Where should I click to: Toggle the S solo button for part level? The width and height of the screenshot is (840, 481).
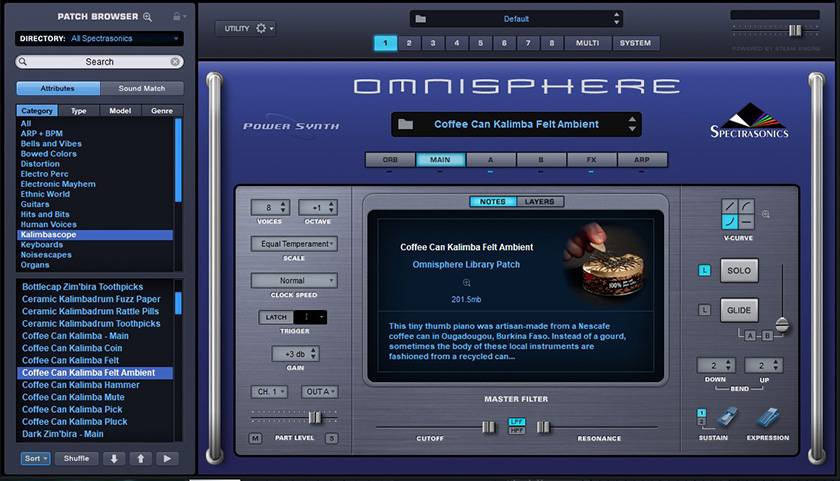point(332,439)
